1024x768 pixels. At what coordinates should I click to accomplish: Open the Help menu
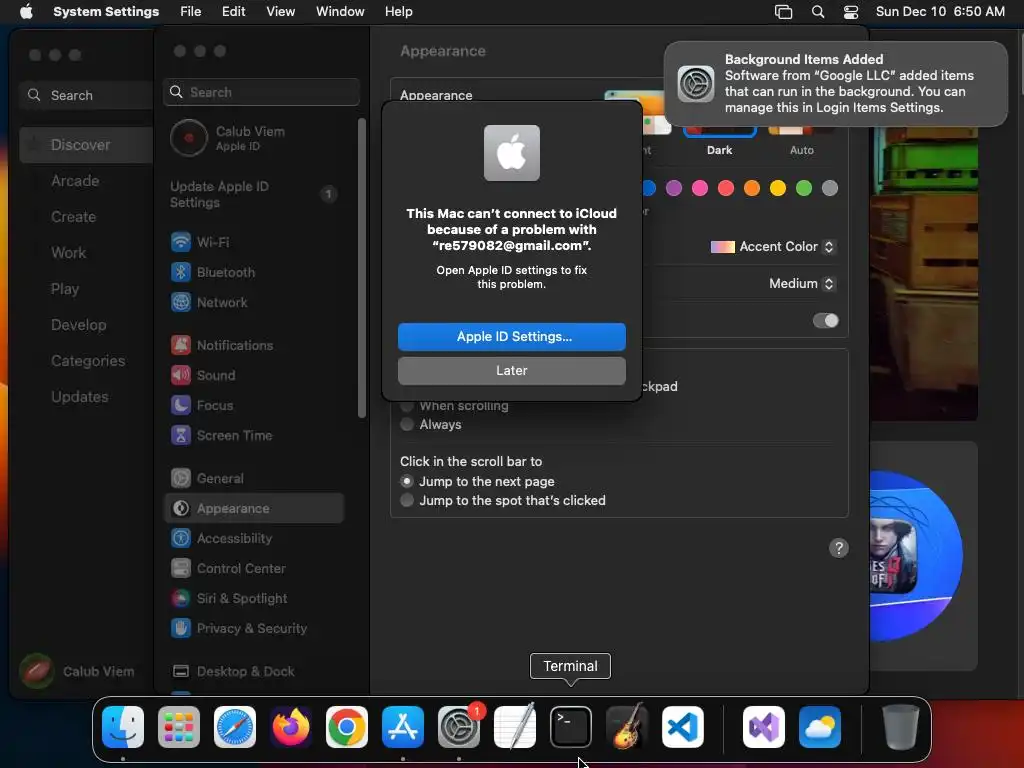[x=398, y=12]
